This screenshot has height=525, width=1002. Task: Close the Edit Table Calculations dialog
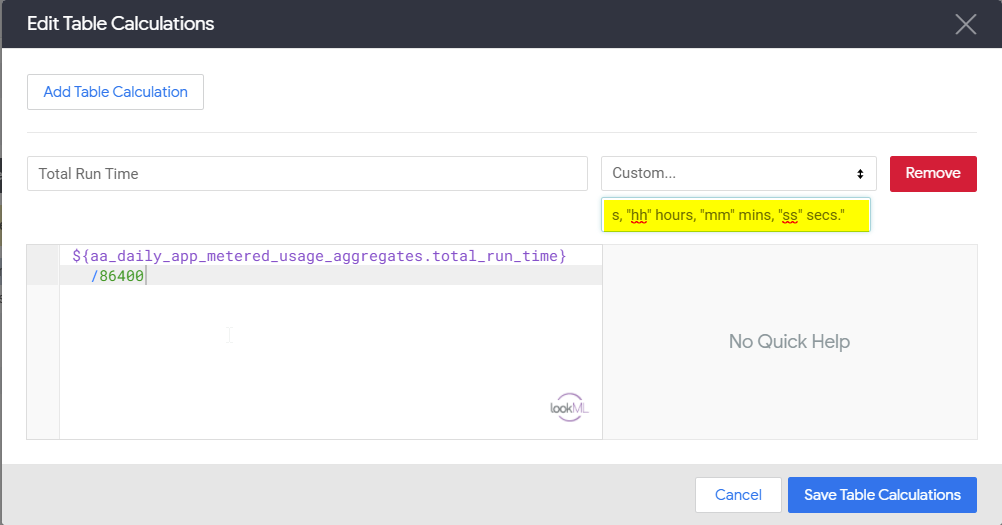[x=966, y=24]
